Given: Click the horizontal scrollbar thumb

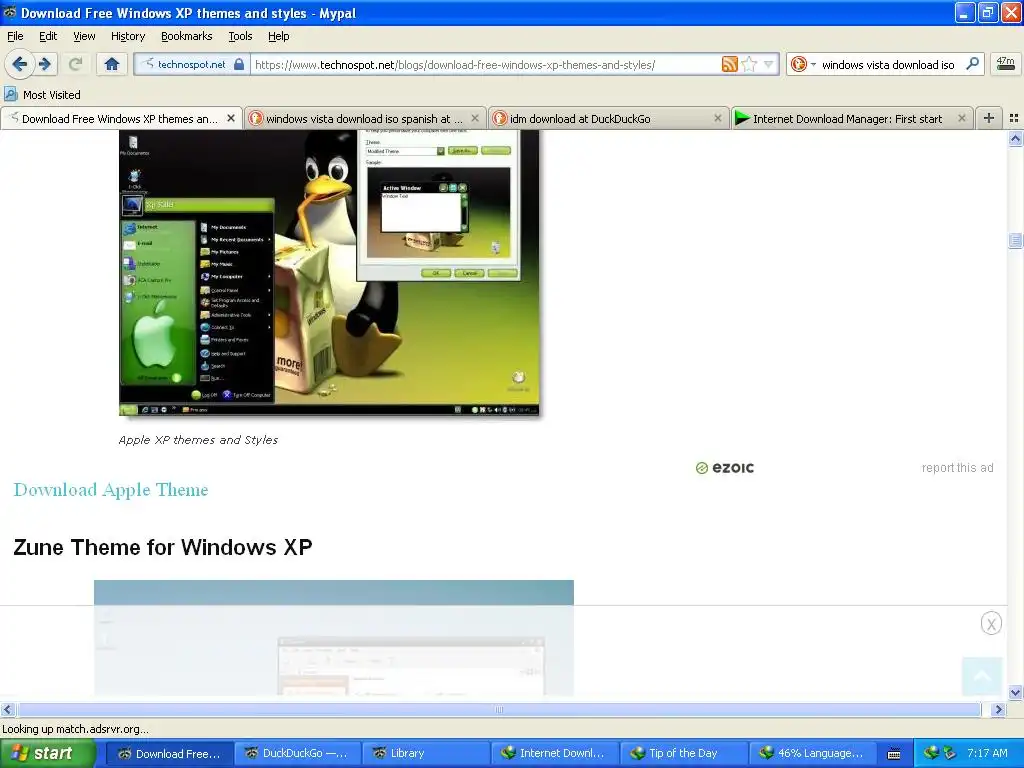Looking at the screenshot, I should click(x=499, y=709).
